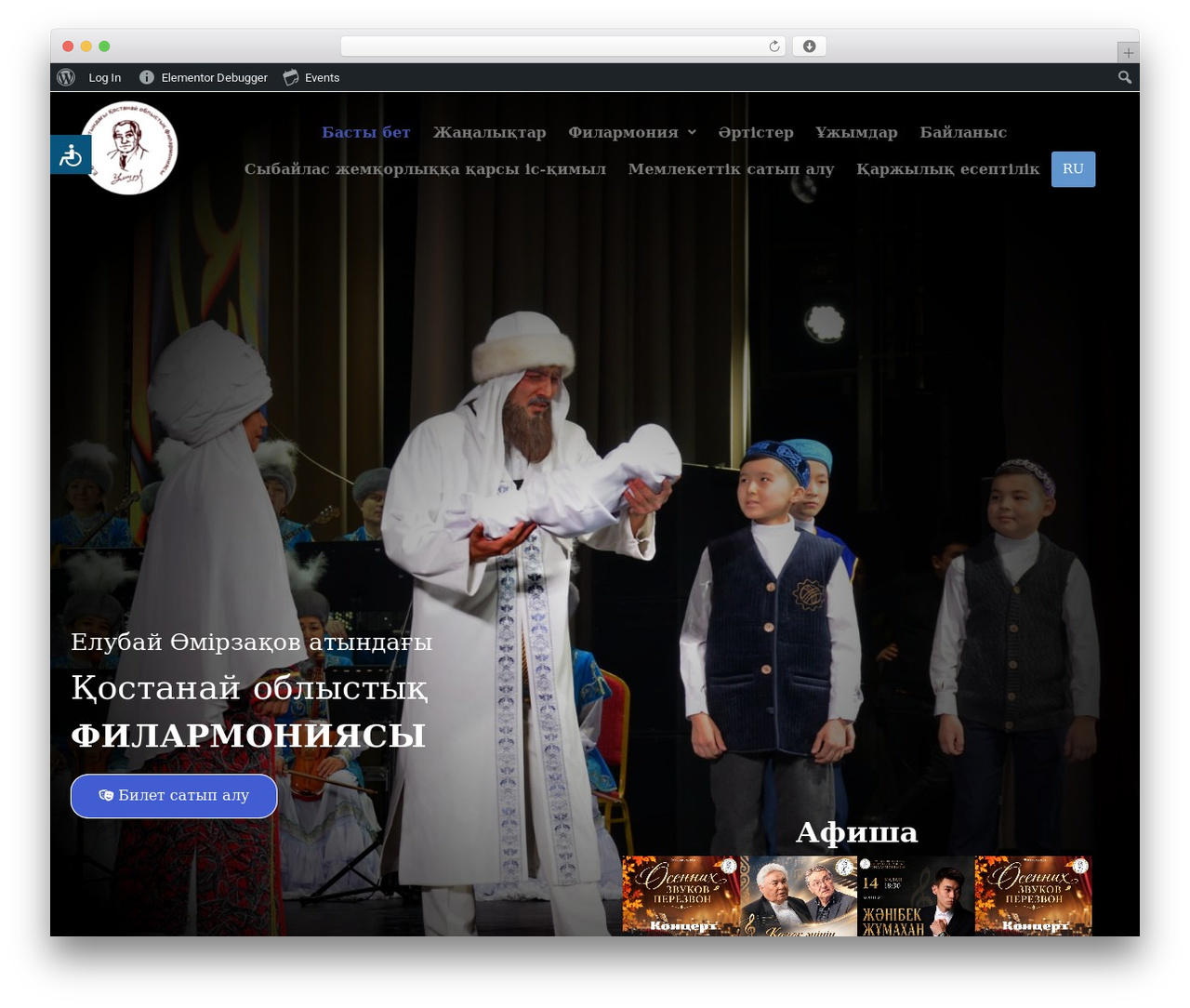
Task: Open a new browser tab
Action: 1128,53
